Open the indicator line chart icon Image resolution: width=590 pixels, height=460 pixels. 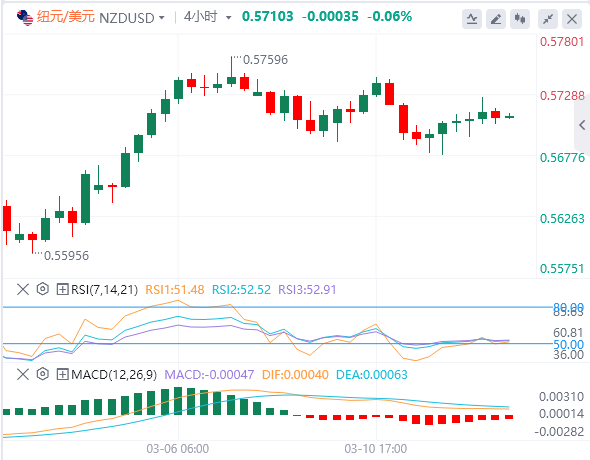pyautogui.click(x=471, y=19)
